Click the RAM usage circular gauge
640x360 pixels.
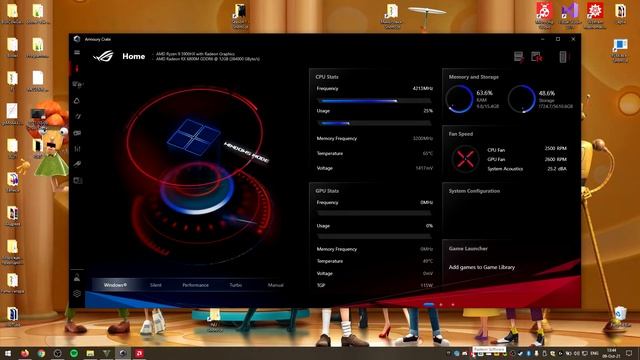point(459,99)
